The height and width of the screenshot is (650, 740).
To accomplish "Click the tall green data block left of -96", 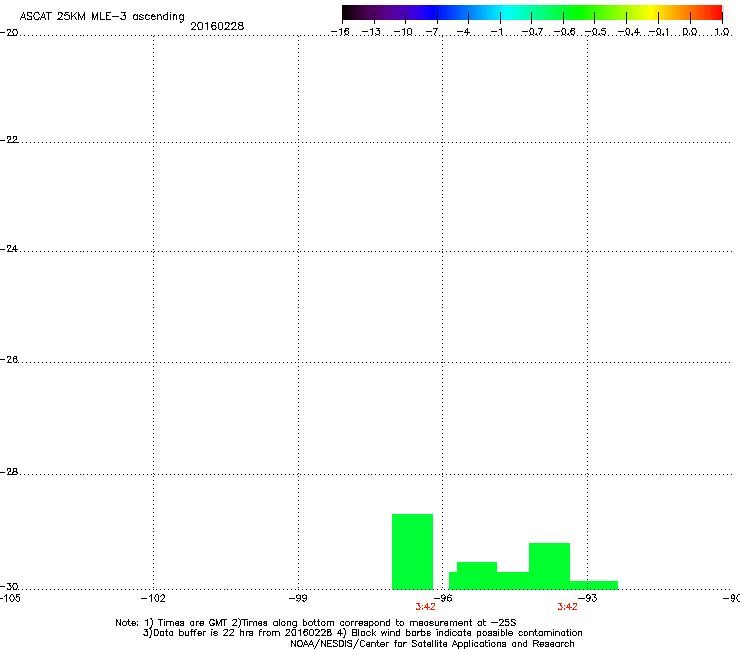I will 412,551.
